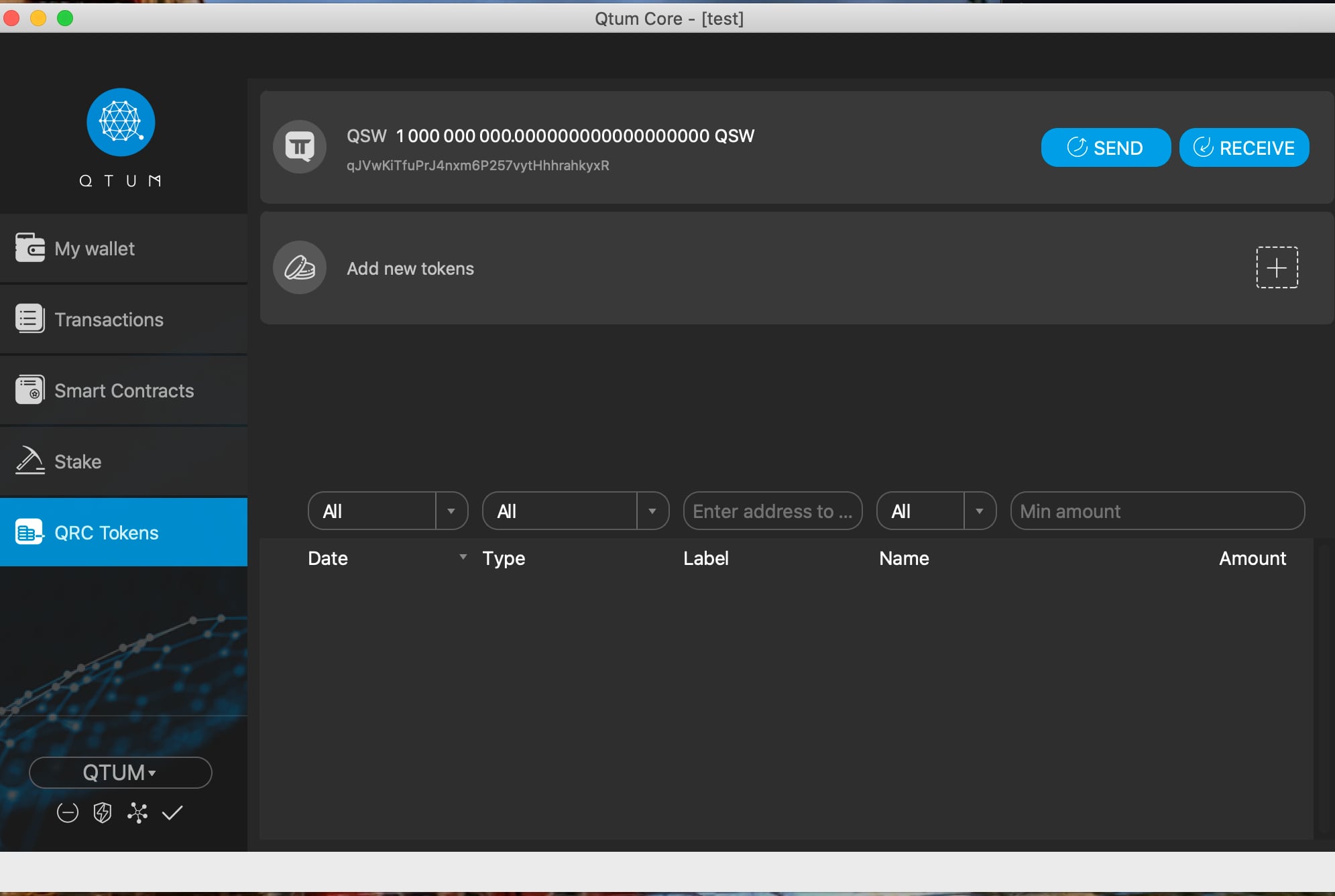Viewport: 1335px width, 896px height.
Task: Open the All token name filter dropdown
Action: [979, 511]
